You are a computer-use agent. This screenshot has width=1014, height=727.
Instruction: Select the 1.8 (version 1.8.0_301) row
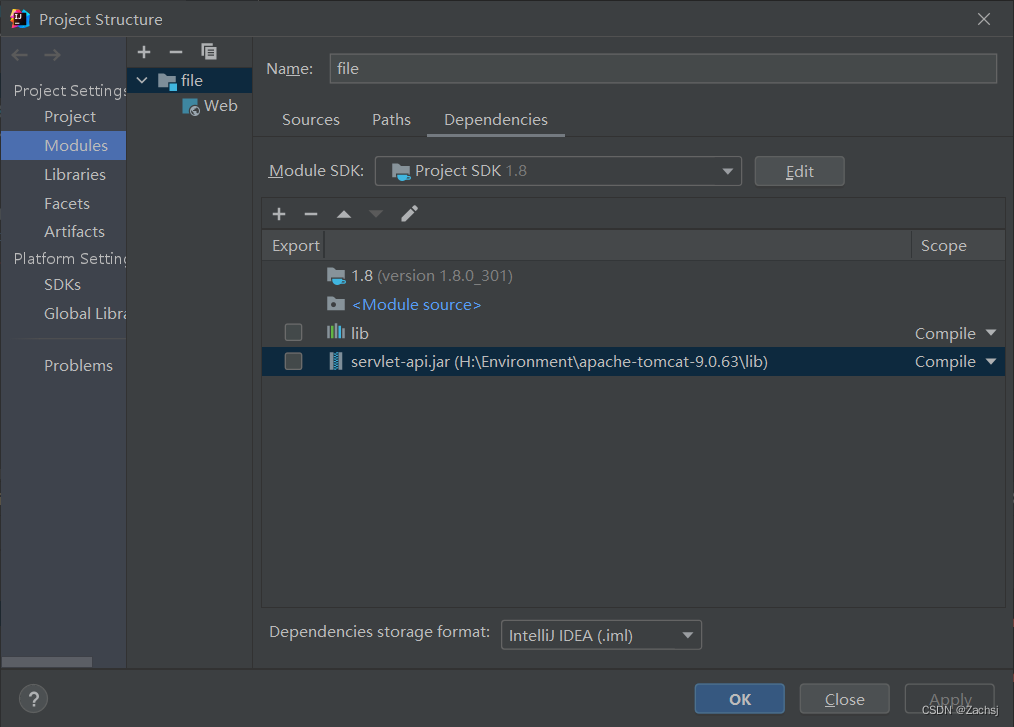click(633, 276)
